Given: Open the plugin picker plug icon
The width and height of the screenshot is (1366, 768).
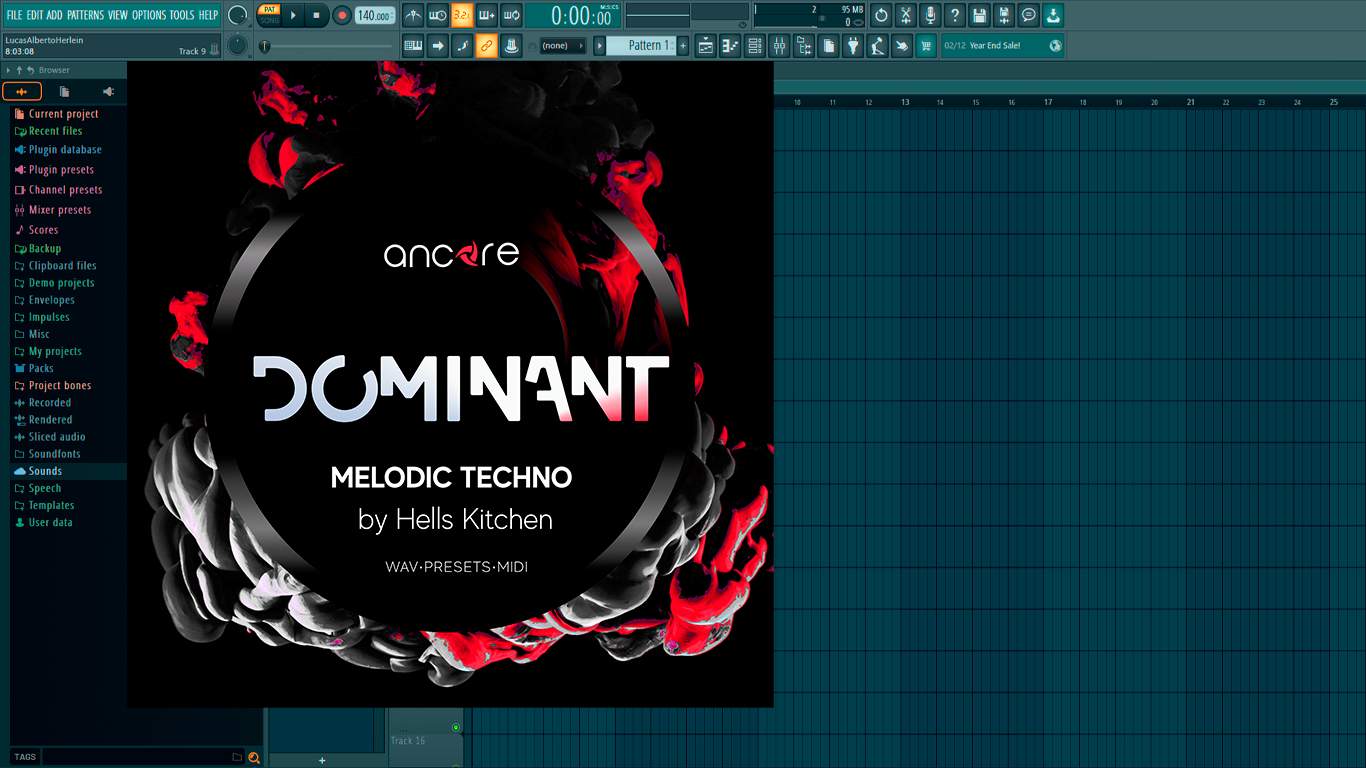Looking at the screenshot, I should (853, 45).
